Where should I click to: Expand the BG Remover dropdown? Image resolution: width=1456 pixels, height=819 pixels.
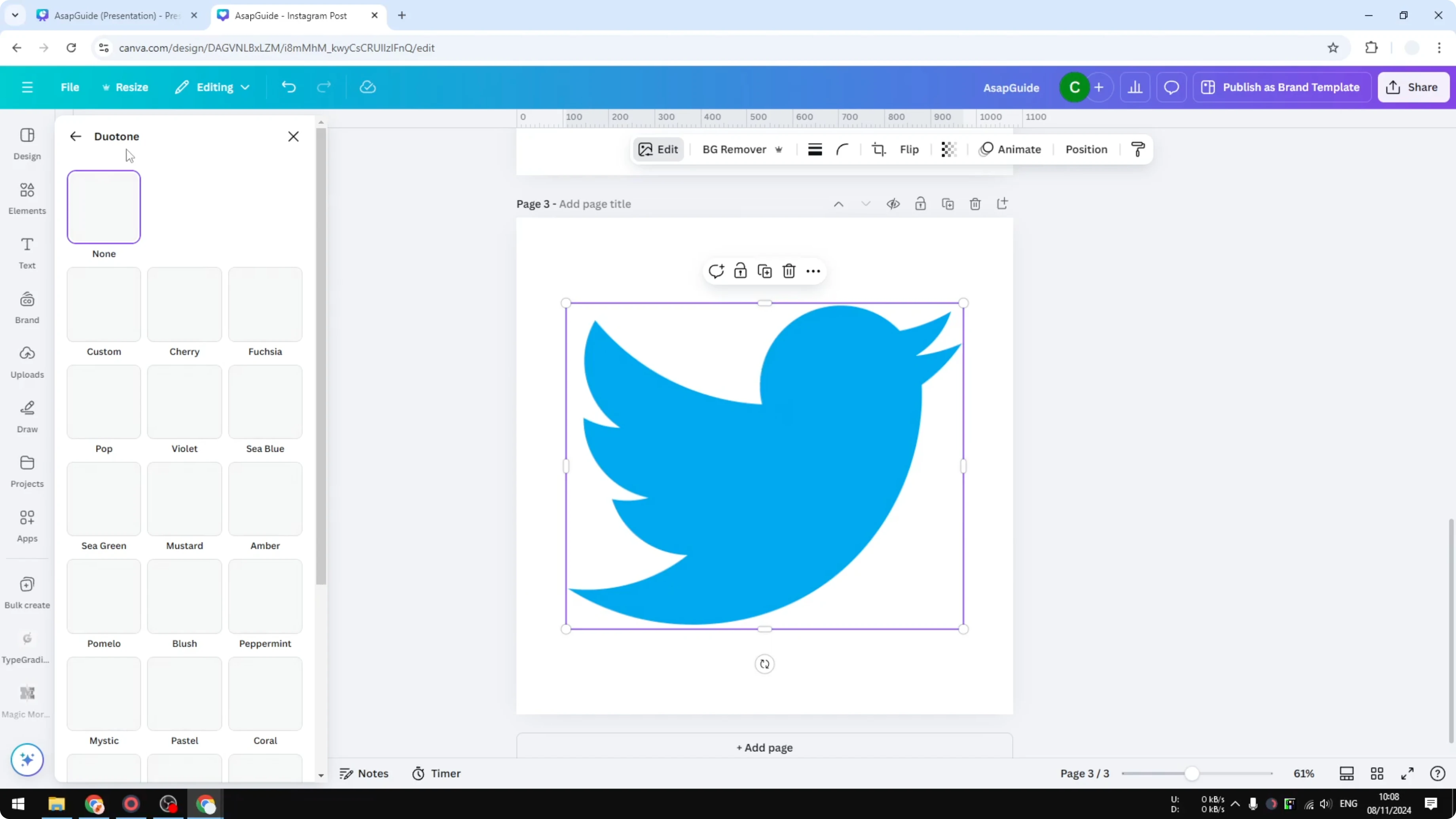779,149
